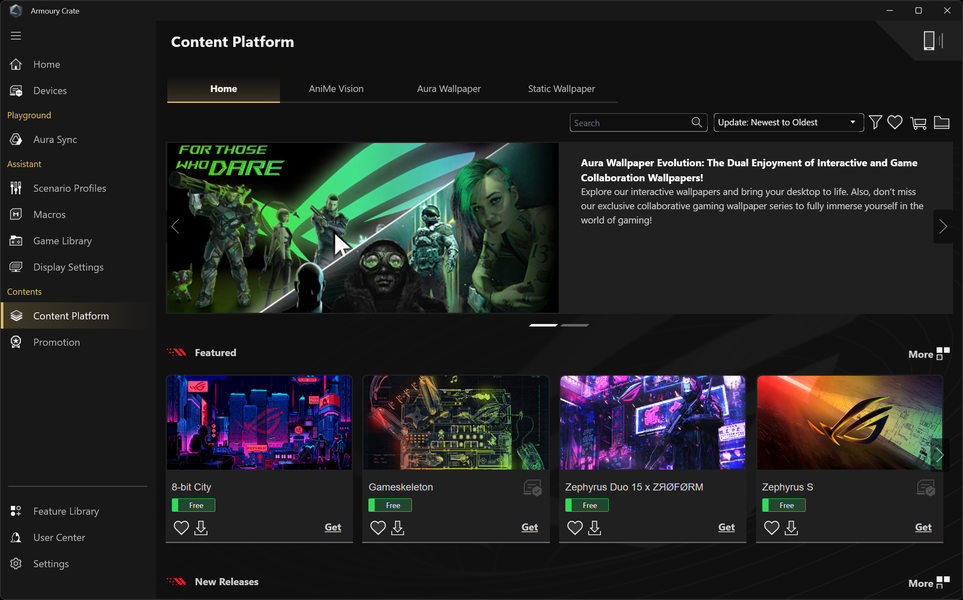Click the Armoury Crate logo in title bar
This screenshot has width=963, height=600.
click(16, 10)
